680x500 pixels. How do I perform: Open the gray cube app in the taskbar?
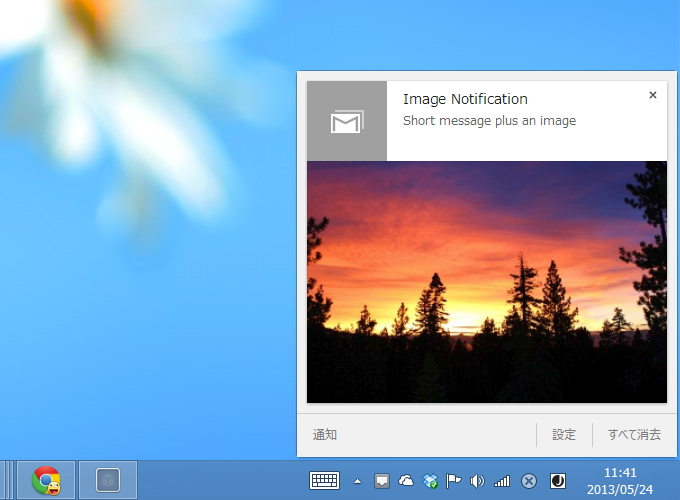coord(108,480)
